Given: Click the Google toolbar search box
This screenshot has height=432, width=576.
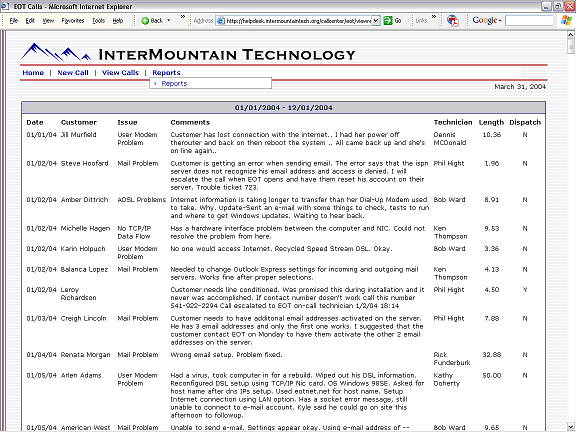Looking at the screenshot, I should (529, 21).
